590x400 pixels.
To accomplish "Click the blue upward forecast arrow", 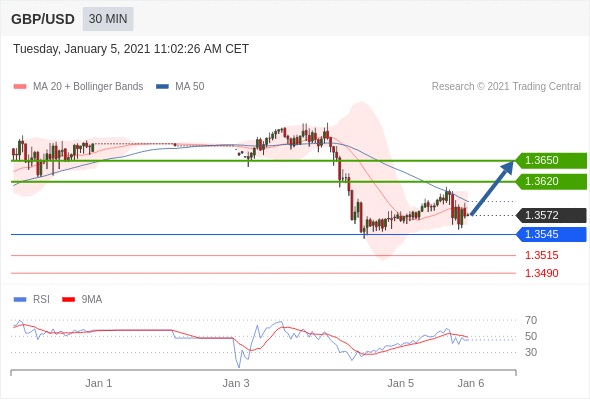I will click(x=492, y=188).
